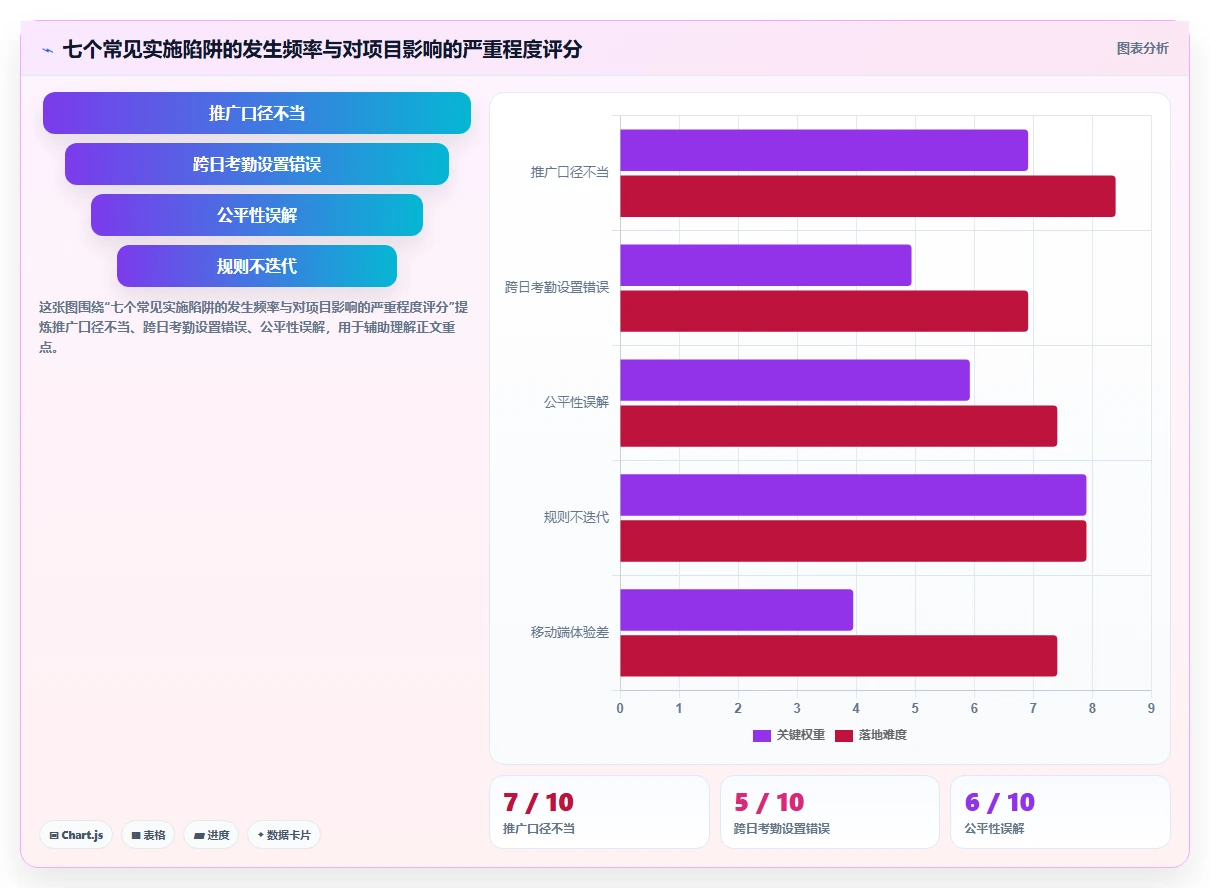Select the 跨日考勤设置错误 funnel bar
The height and width of the screenshot is (888, 1210).
click(x=257, y=164)
